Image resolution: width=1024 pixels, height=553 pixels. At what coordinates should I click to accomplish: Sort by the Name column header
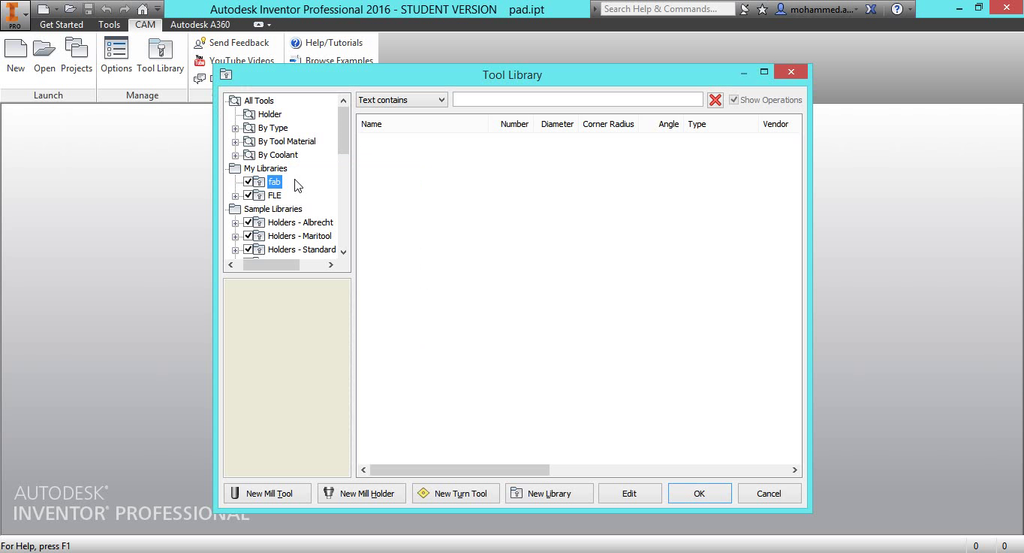[x=423, y=124]
